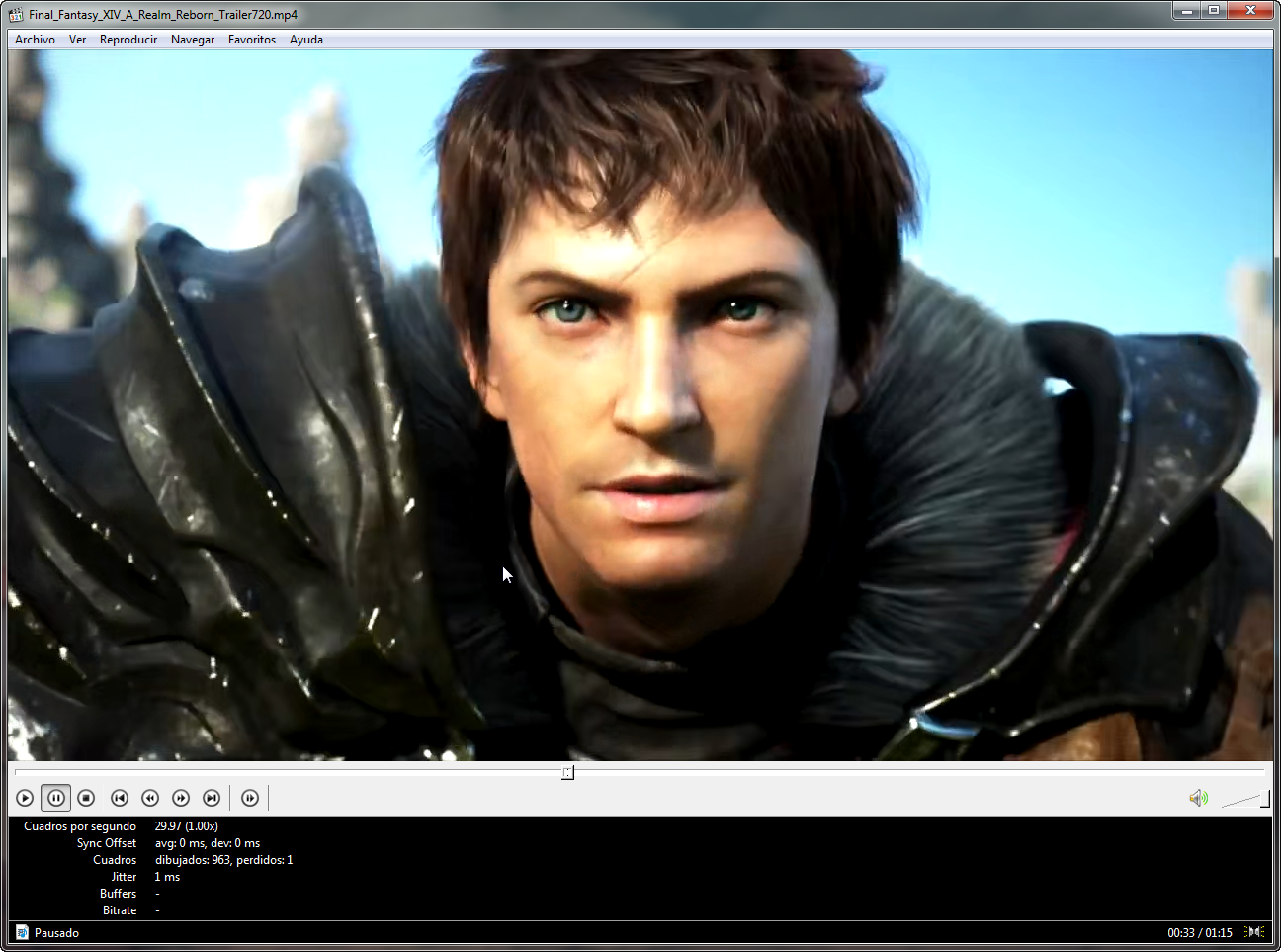Mute audio using the speaker icon

(x=1198, y=798)
